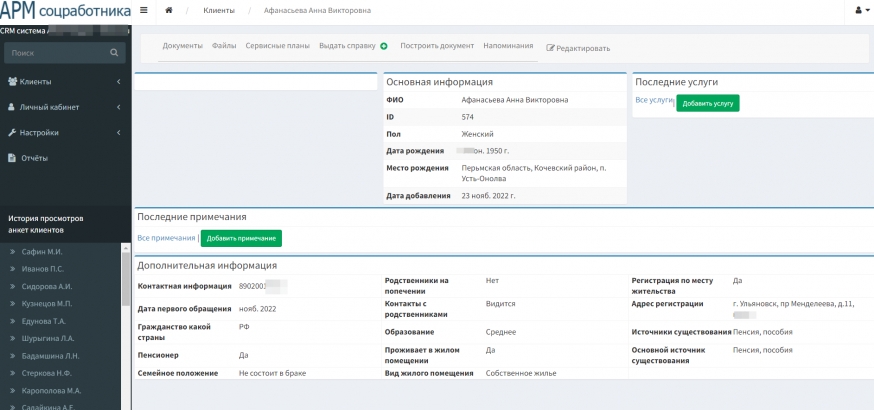Click the Личный кабинет person icon
Image resolution: width=874 pixels, height=410 pixels.
[11, 107]
